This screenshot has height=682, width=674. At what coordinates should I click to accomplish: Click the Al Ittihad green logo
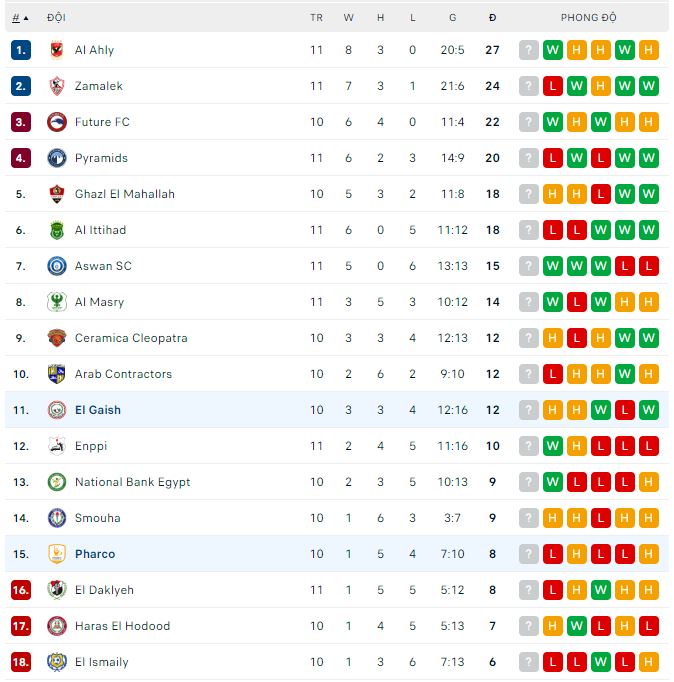[56, 230]
